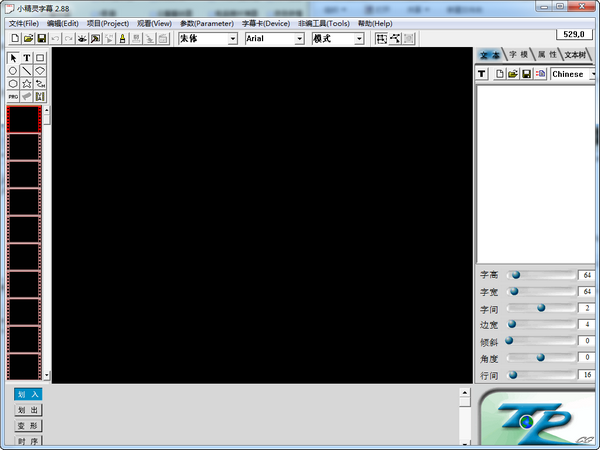
Task: Click the 行间 slider knob
Action: pyautogui.click(x=513, y=375)
